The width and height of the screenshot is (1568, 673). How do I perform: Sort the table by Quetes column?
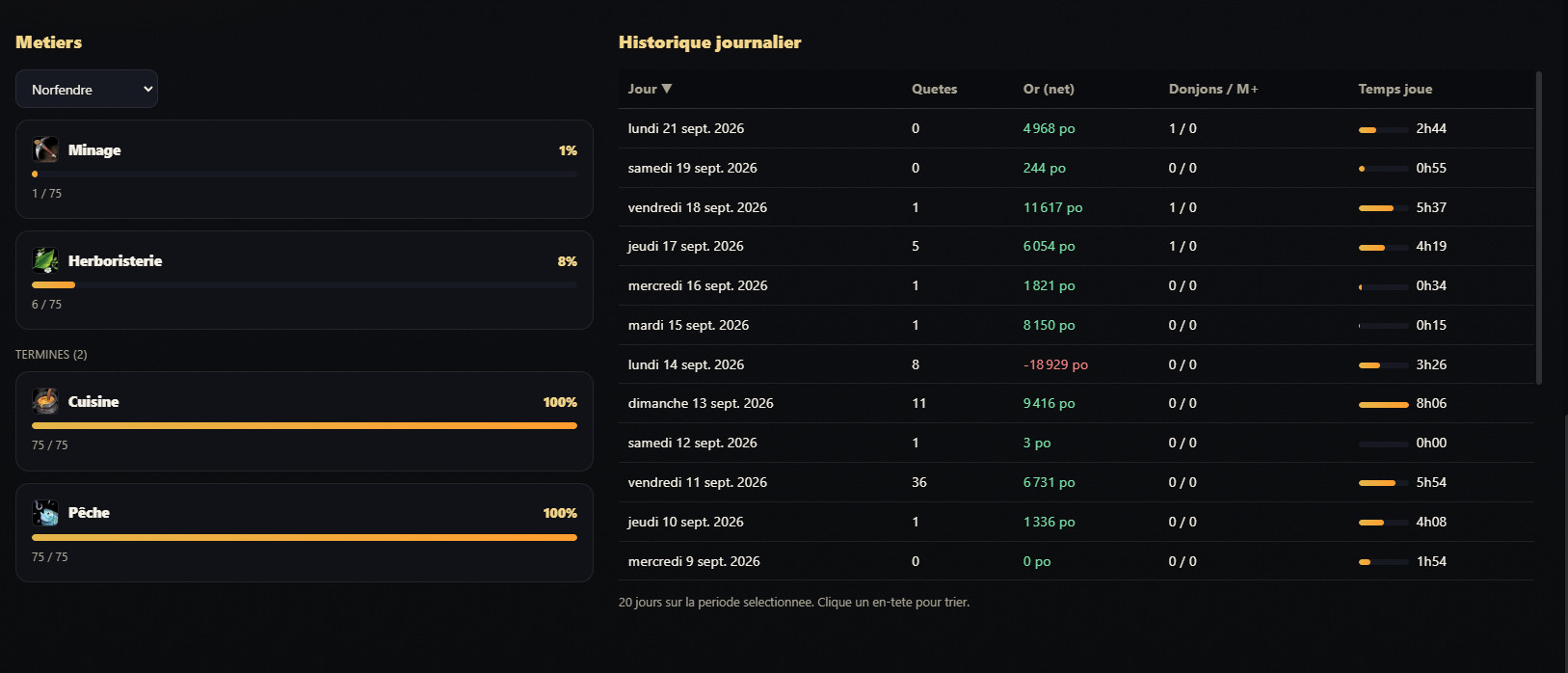click(934, 89)
